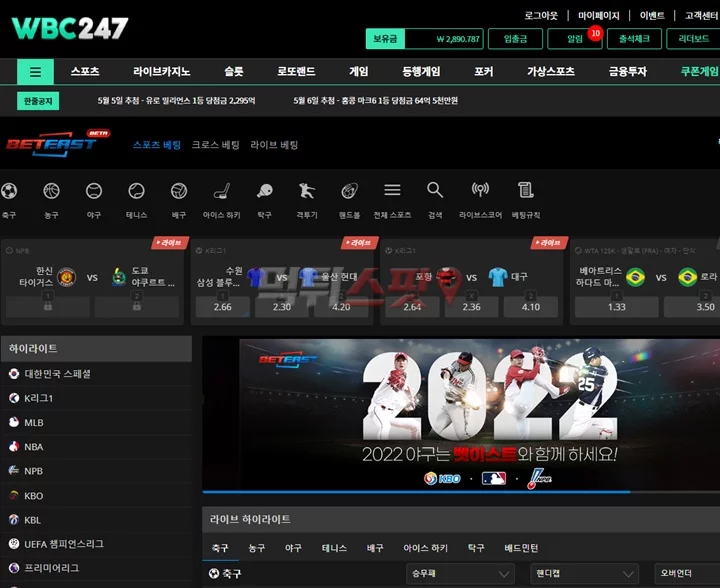Switch to 크로스 베팅 tab
Viewport: 720px width, 588px height.
click(215, 145)
